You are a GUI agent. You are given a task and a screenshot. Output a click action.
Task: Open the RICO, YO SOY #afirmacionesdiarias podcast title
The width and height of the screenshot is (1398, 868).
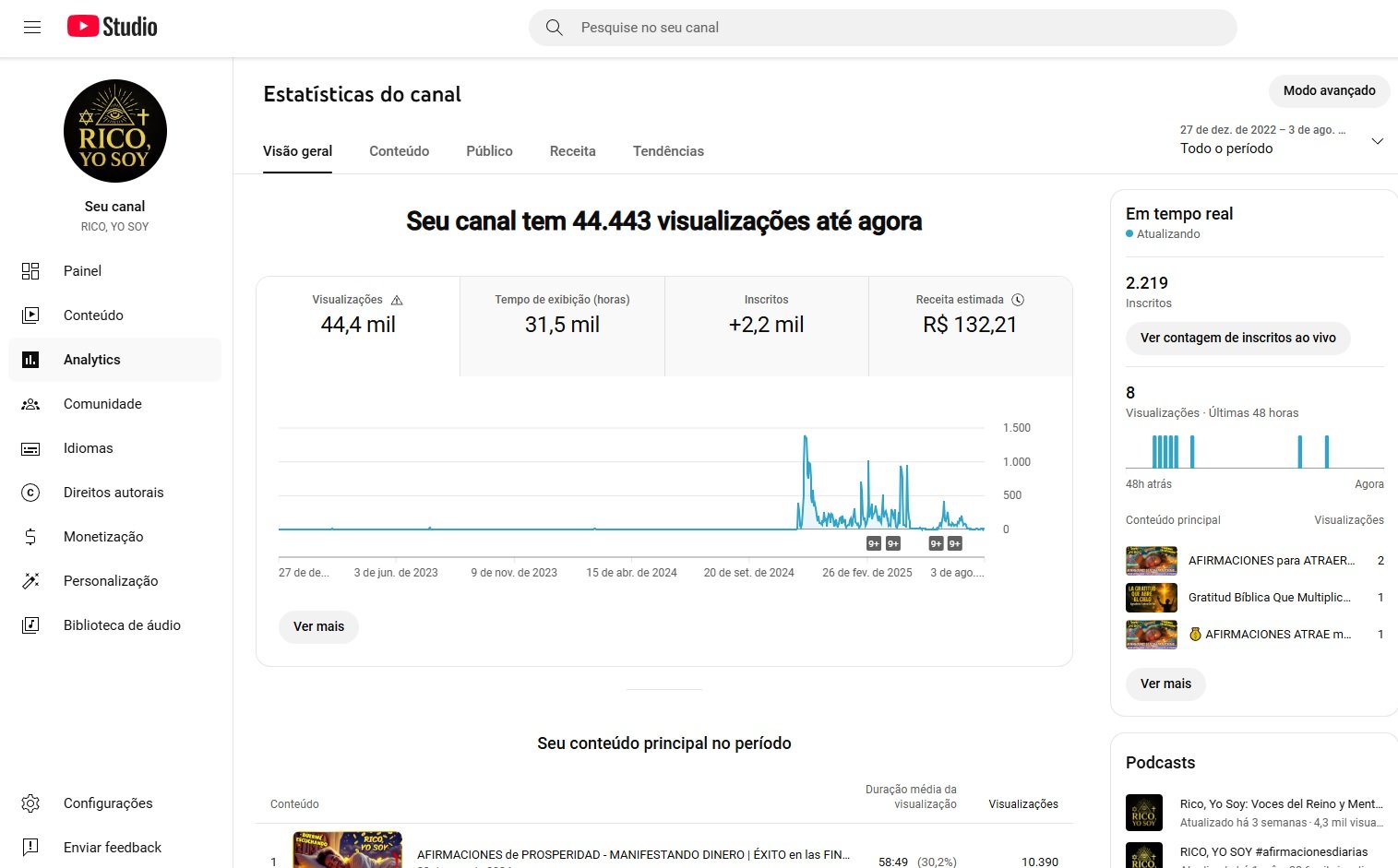tap(1273, 852)
